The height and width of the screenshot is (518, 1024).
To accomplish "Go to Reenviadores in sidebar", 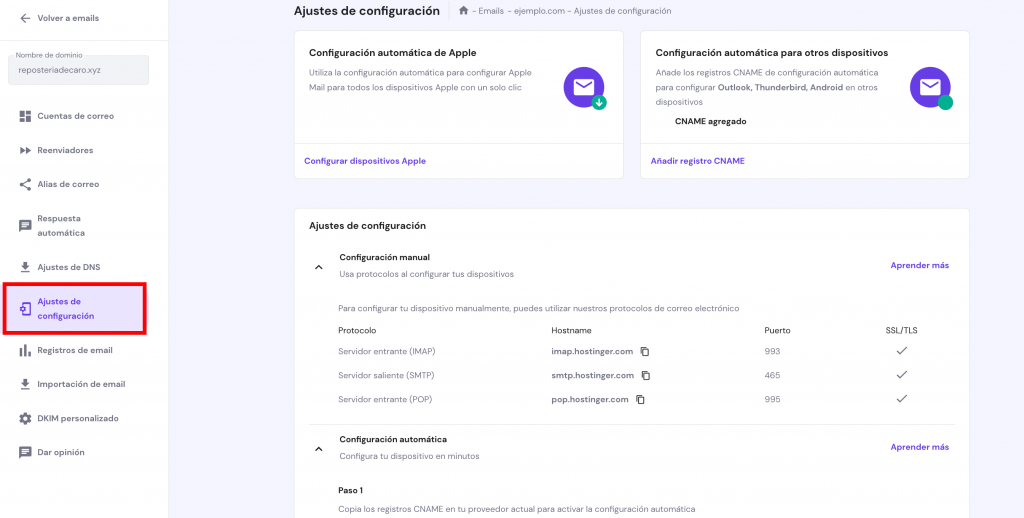I will 65,150.
